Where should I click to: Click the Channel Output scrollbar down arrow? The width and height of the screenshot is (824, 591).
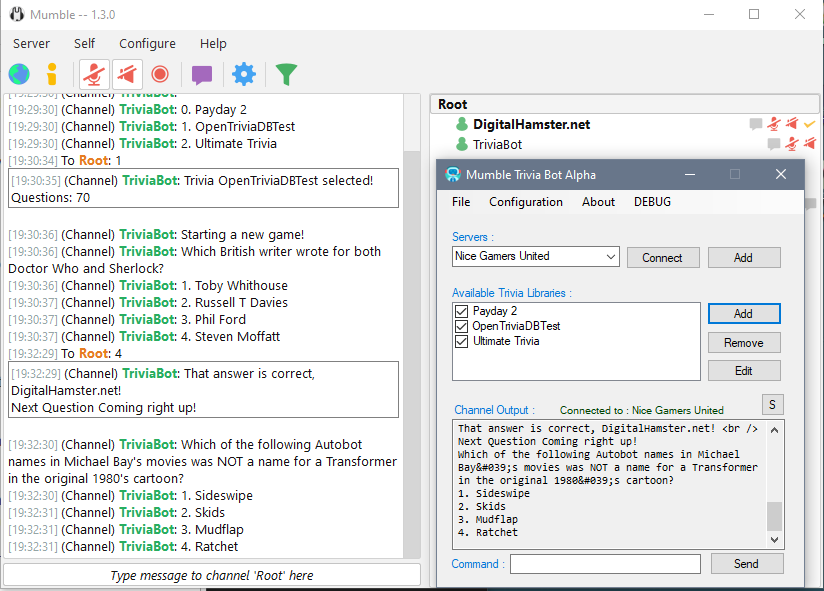[774, 540]
